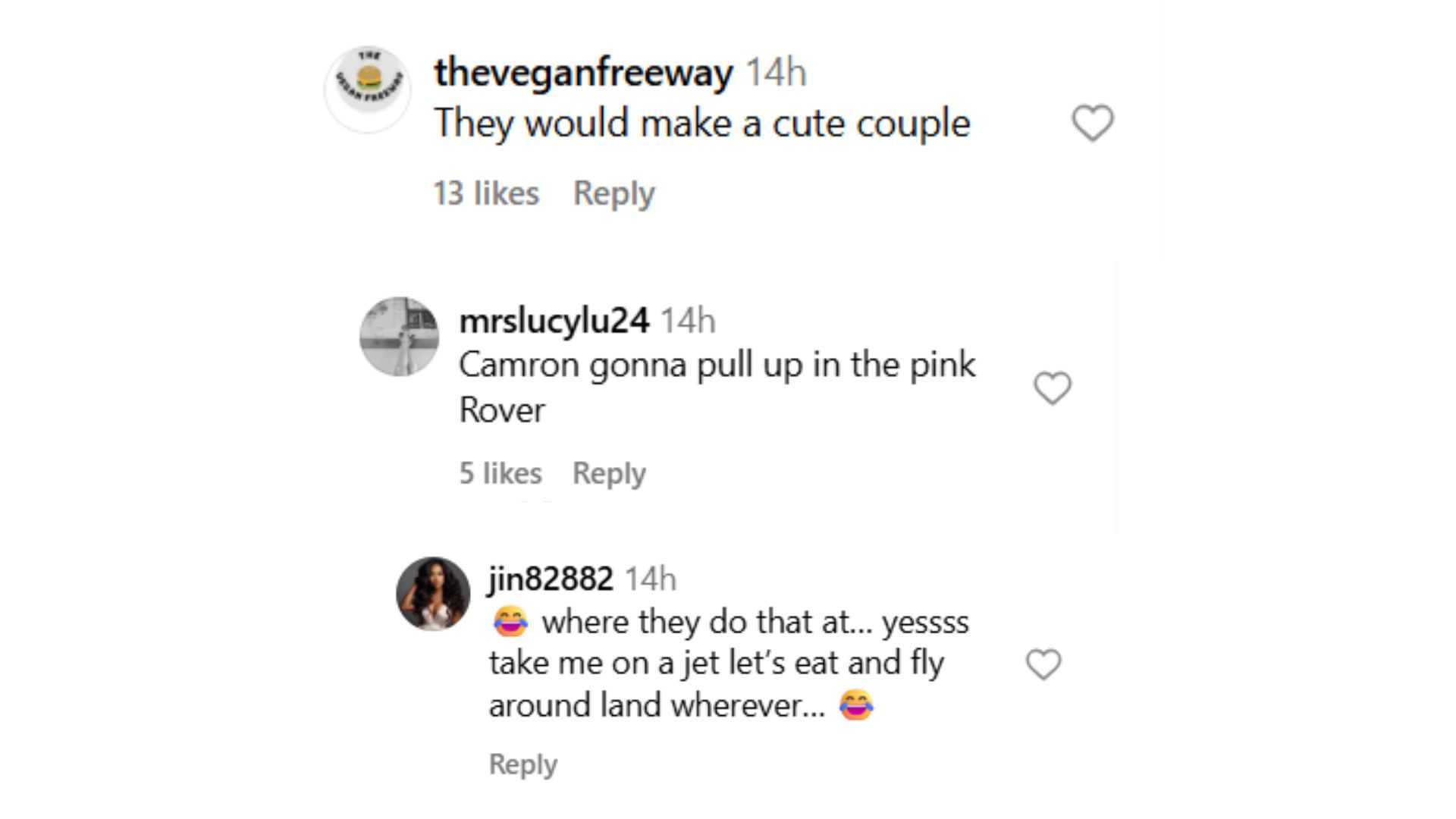Tap the heart next to mrslucylu24's comment
The image size is (1456, 819).
coord(1053,388)
